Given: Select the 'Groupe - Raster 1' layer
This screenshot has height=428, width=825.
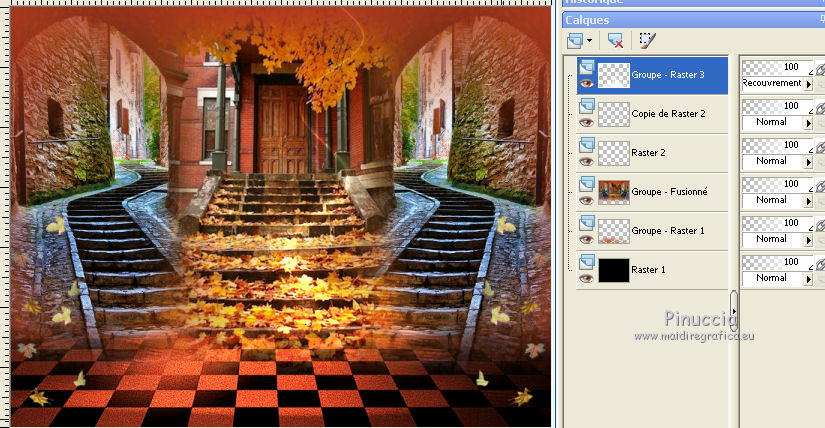Looking at the screenshot, I should (668, 231).
